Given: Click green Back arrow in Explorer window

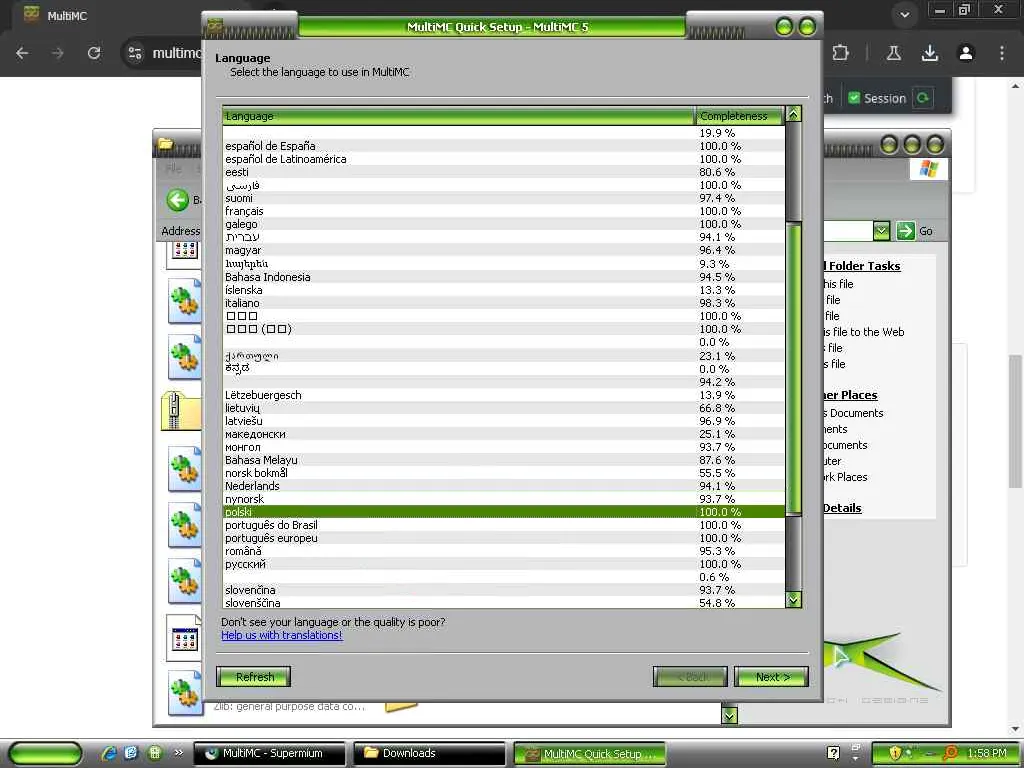Looking at the screenshot, I should click(177, 200).
